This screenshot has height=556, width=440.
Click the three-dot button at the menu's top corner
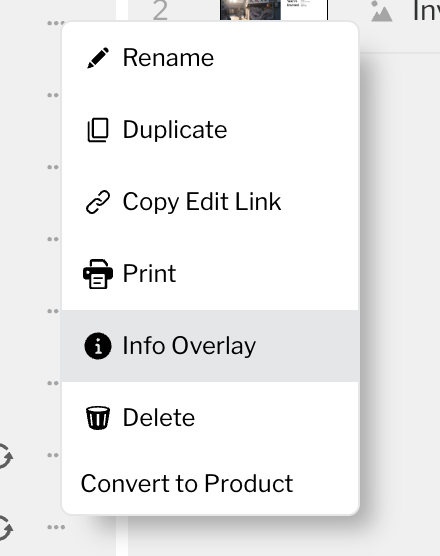point(56,23)
